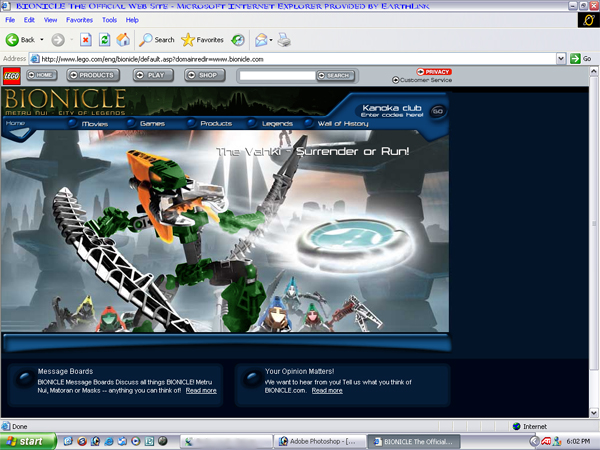Open the Favorites menu
600x450 pixels.
click(x=79, y=20)
